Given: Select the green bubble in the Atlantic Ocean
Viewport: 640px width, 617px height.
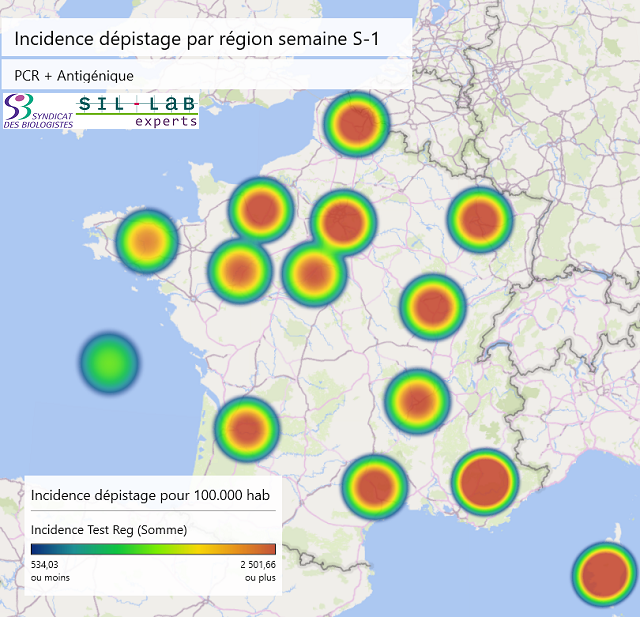Looking at the screenshot, I should pos(109,363).
